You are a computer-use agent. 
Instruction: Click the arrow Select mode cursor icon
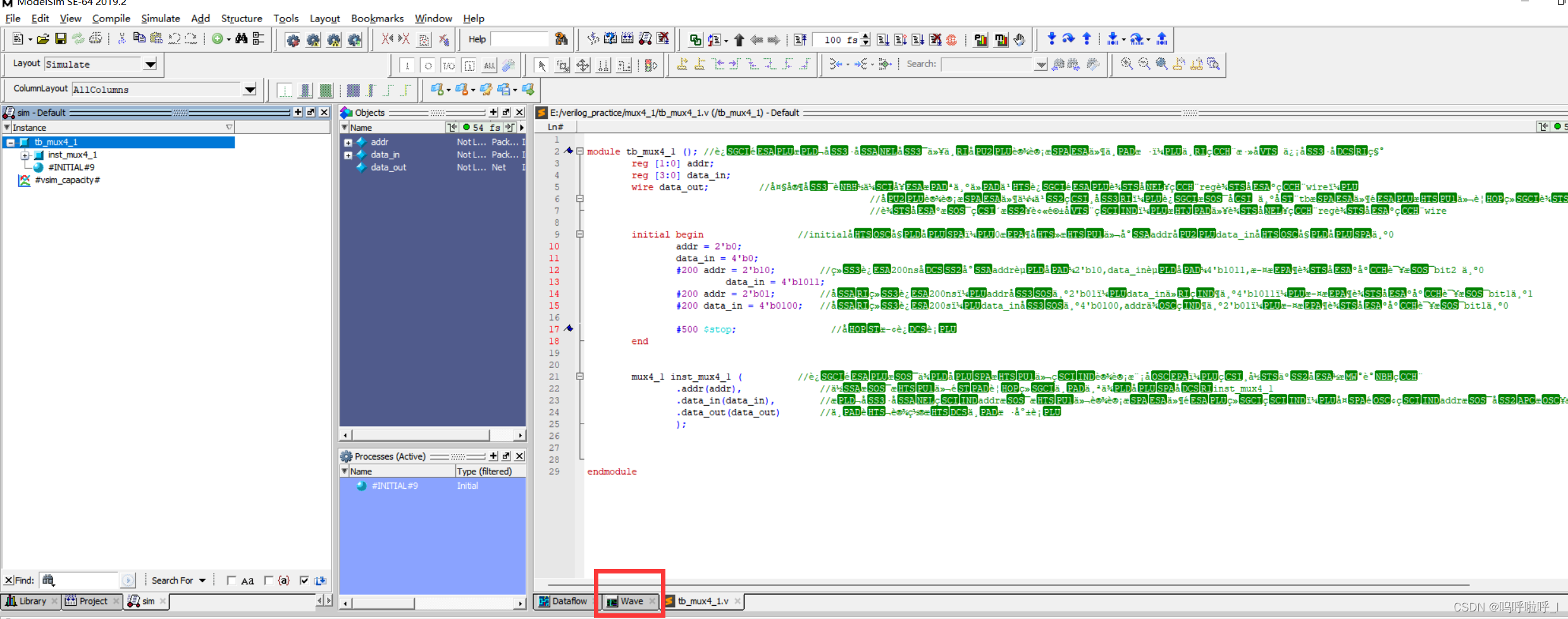click(x=541, y=65)
